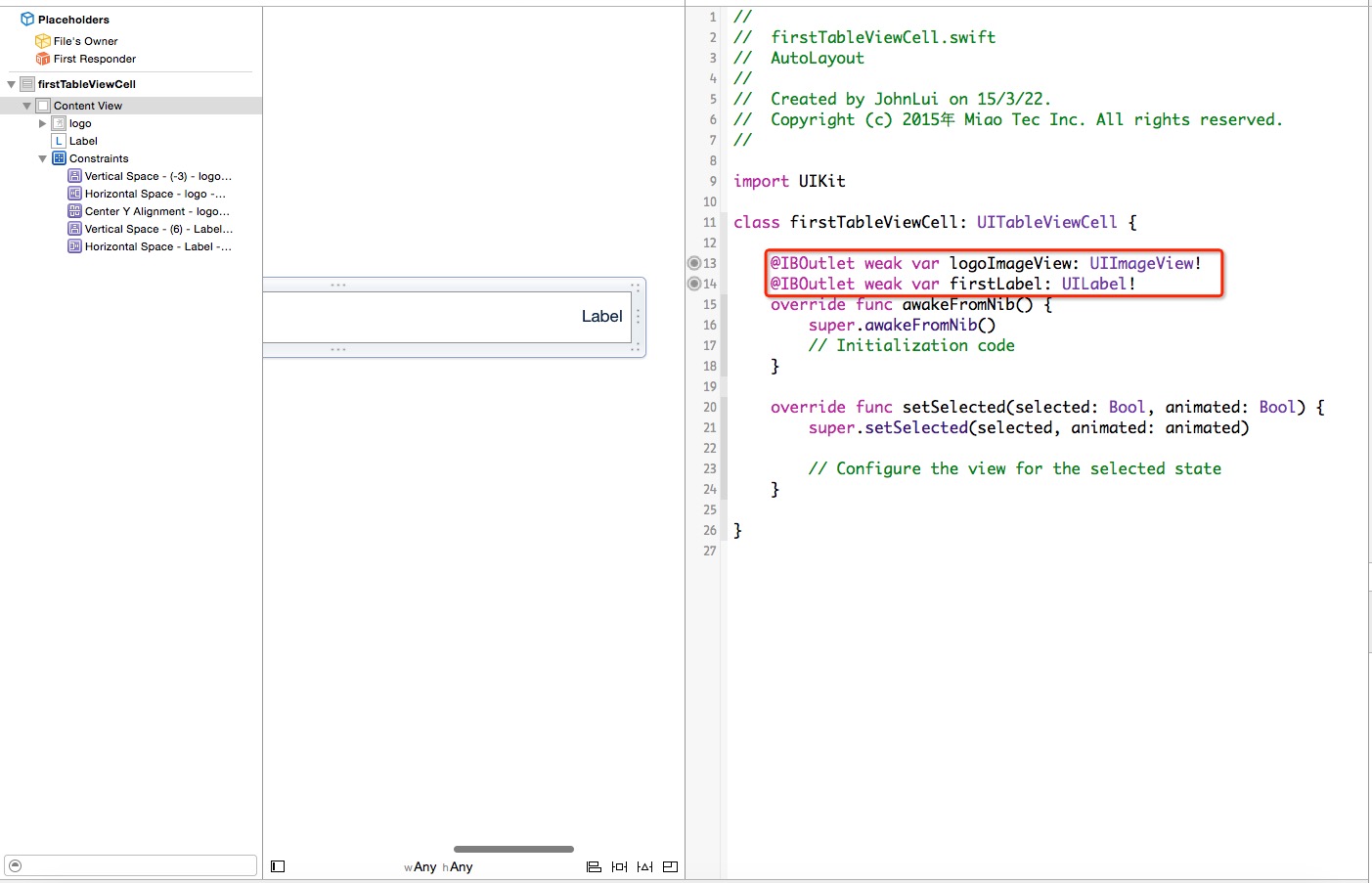
Task: Click the canvas horizontal scrollbar
Action: [x=513, y=849]
